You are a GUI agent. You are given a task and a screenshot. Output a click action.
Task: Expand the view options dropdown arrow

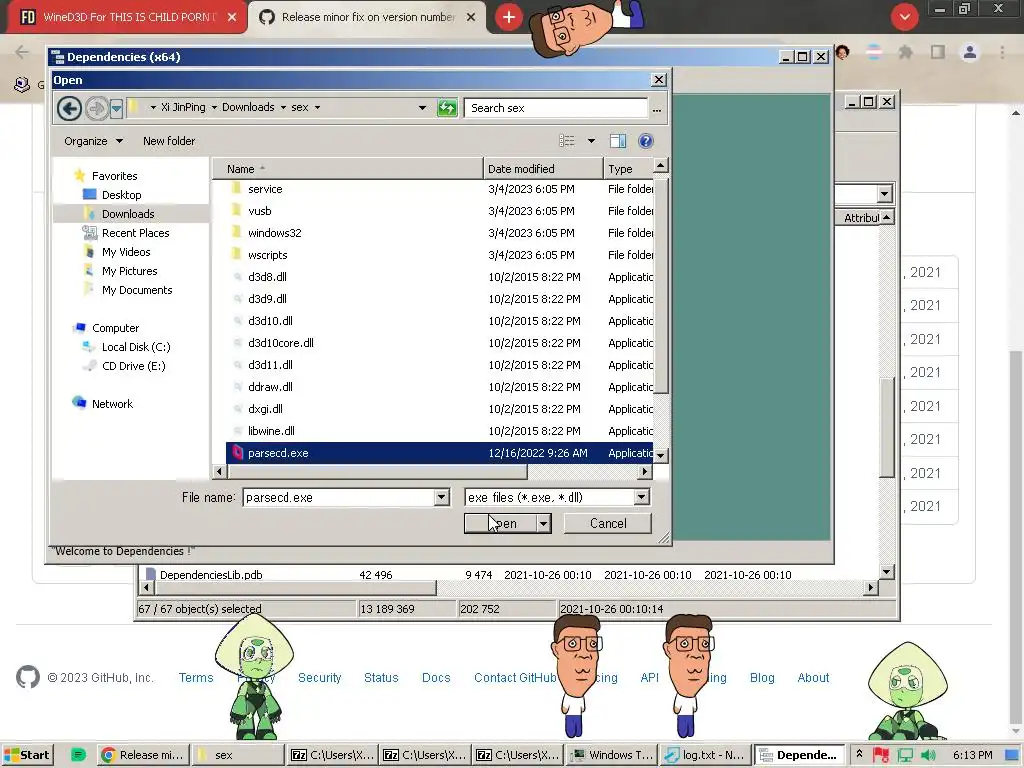click(x=591, y=141)
